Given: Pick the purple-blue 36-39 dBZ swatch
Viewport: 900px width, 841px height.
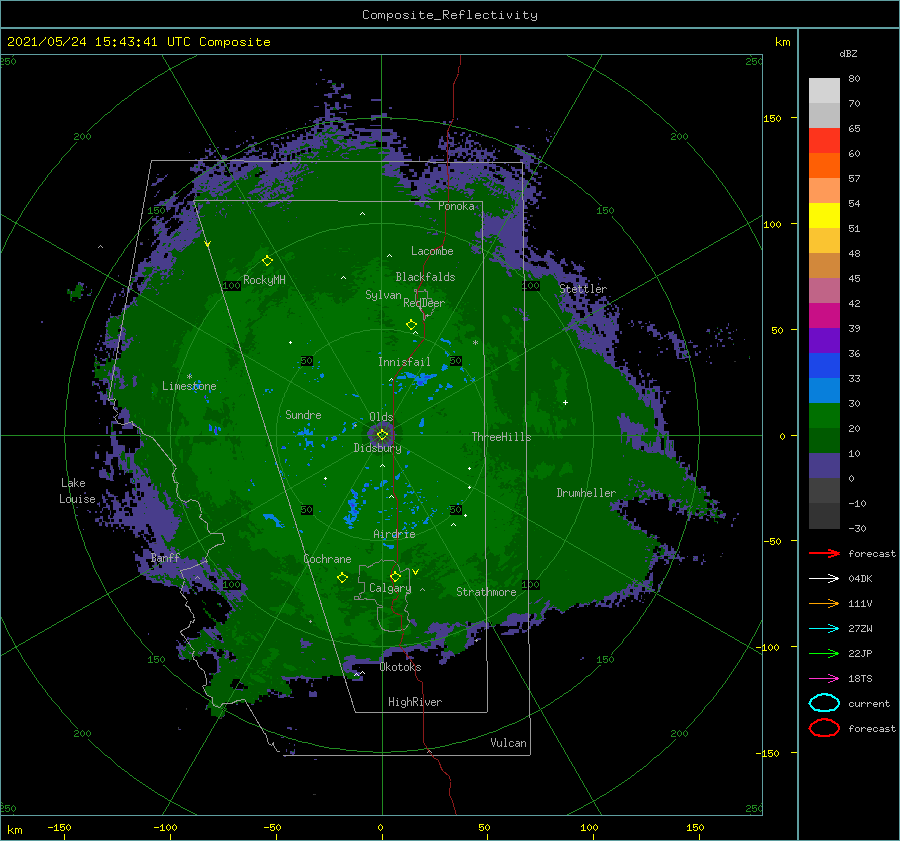Looking at the screenshot, I should click(x=824, y=341).
